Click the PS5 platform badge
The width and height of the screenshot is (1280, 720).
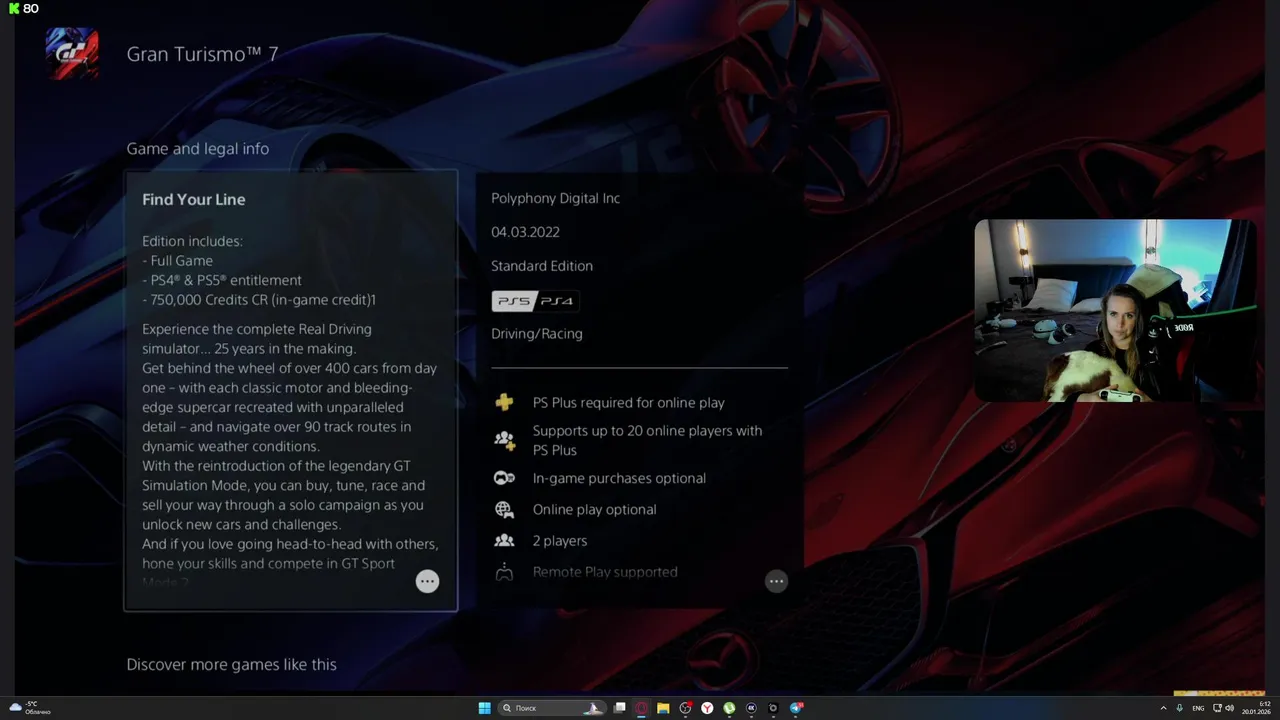[514, 300]
